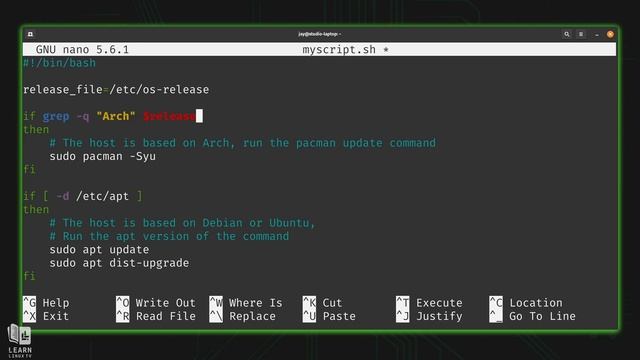Click the ^R Read File shortcut

click(x=156, y=316)
